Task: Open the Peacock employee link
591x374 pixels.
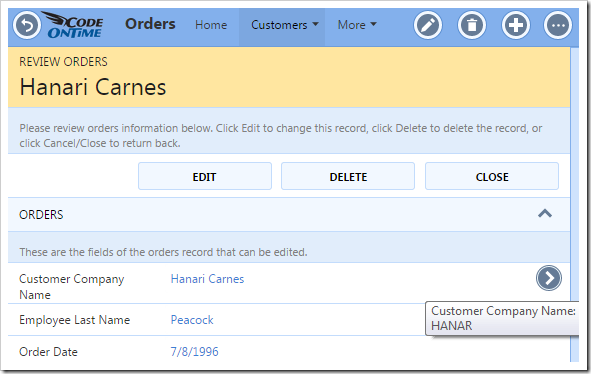Action: [192, 320]
